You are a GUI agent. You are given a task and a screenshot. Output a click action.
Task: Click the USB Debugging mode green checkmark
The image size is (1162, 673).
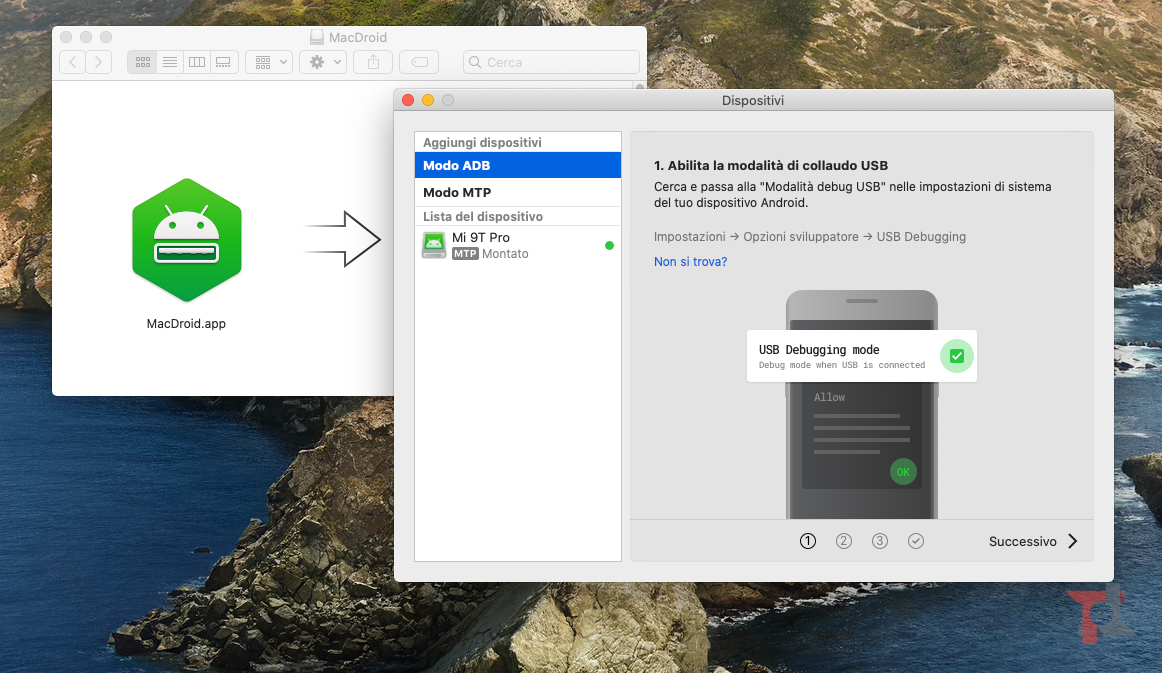click(x=956, y=356)
